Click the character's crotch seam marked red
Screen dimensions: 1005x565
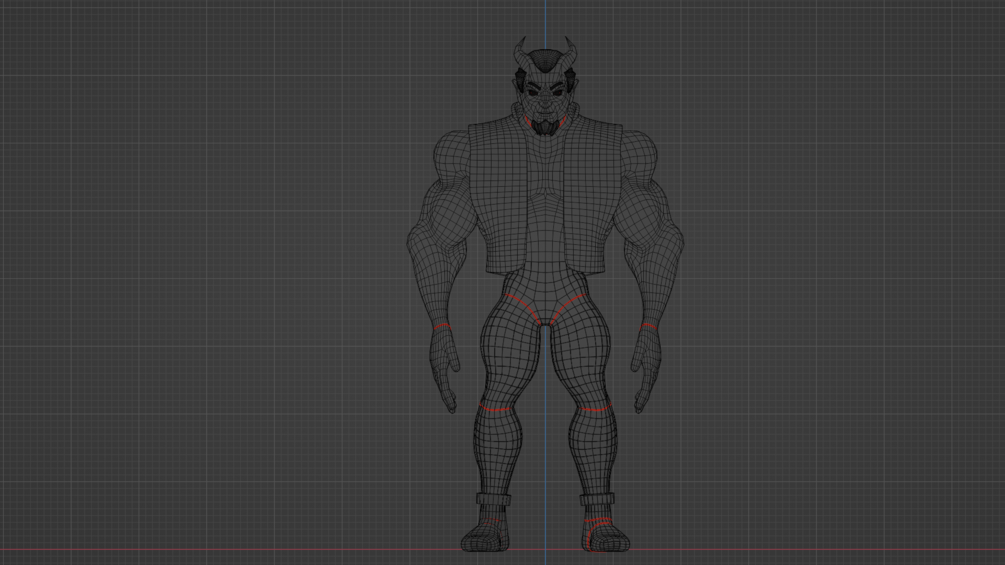click(545, 309)
